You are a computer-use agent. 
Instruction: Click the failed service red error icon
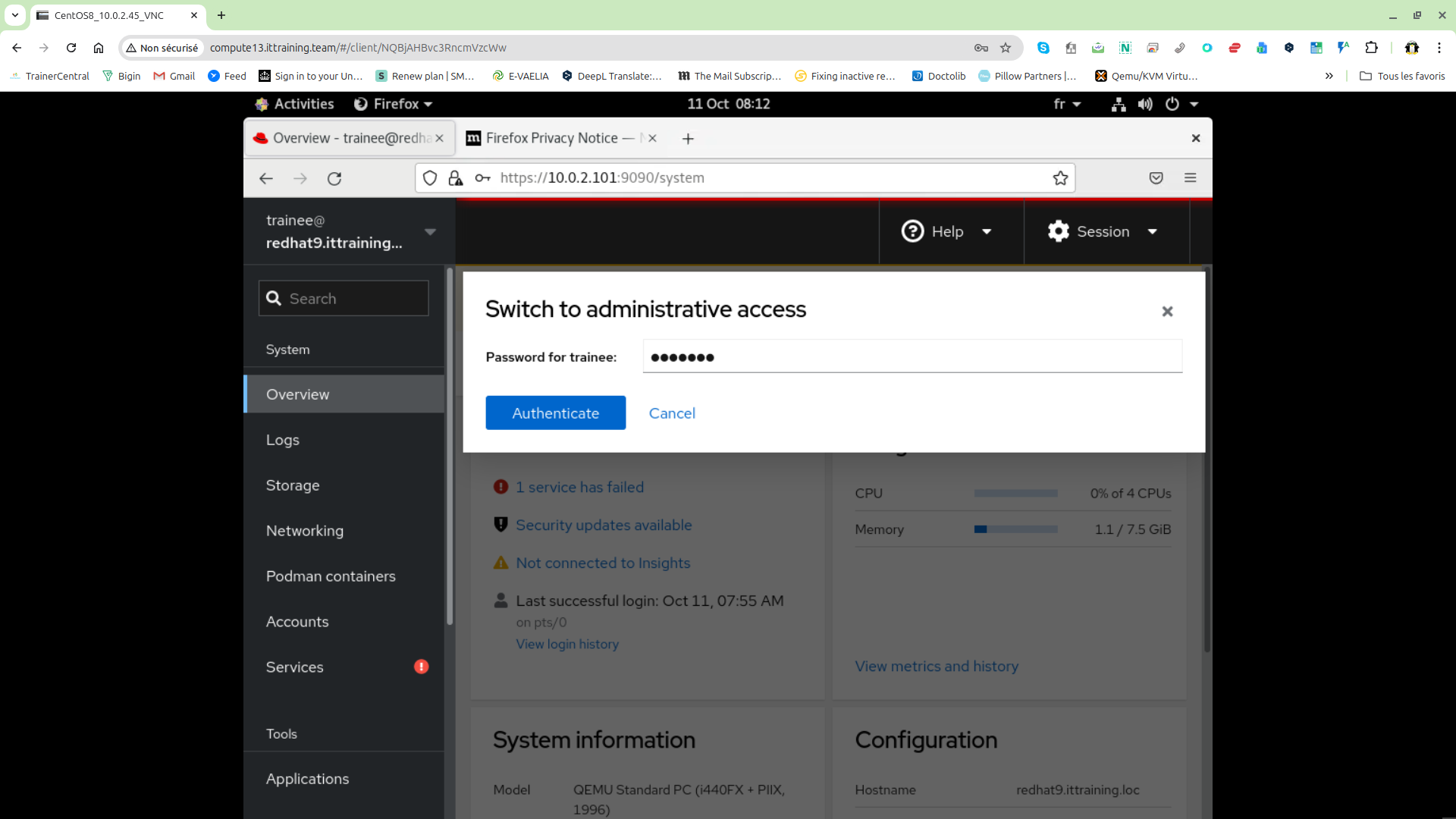click(500, 487)
